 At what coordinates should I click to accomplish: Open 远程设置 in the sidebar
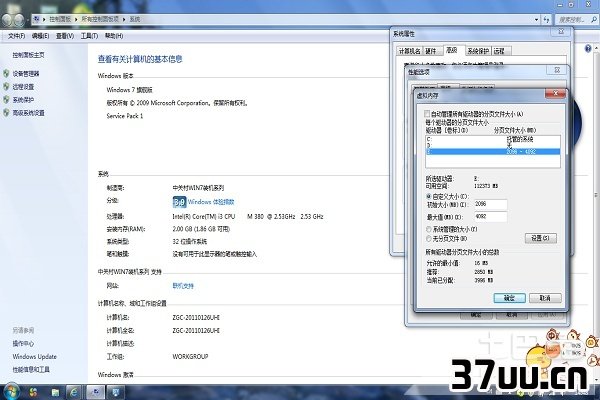(x=23, y=87)
